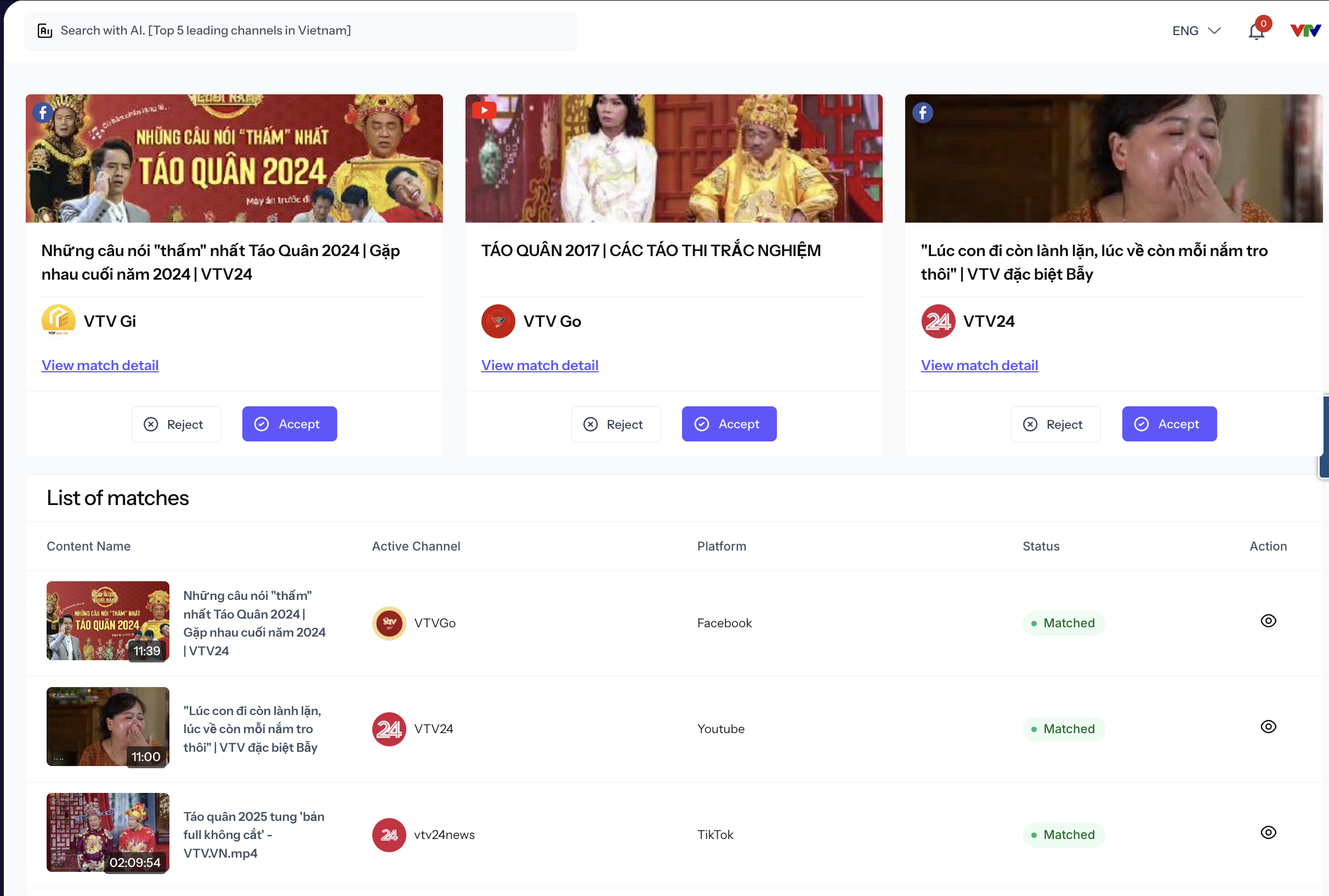The image size is (1329, 896).
Task: Click 'Táo quân 2025 tung bản full' title
Action: (254, 835)
